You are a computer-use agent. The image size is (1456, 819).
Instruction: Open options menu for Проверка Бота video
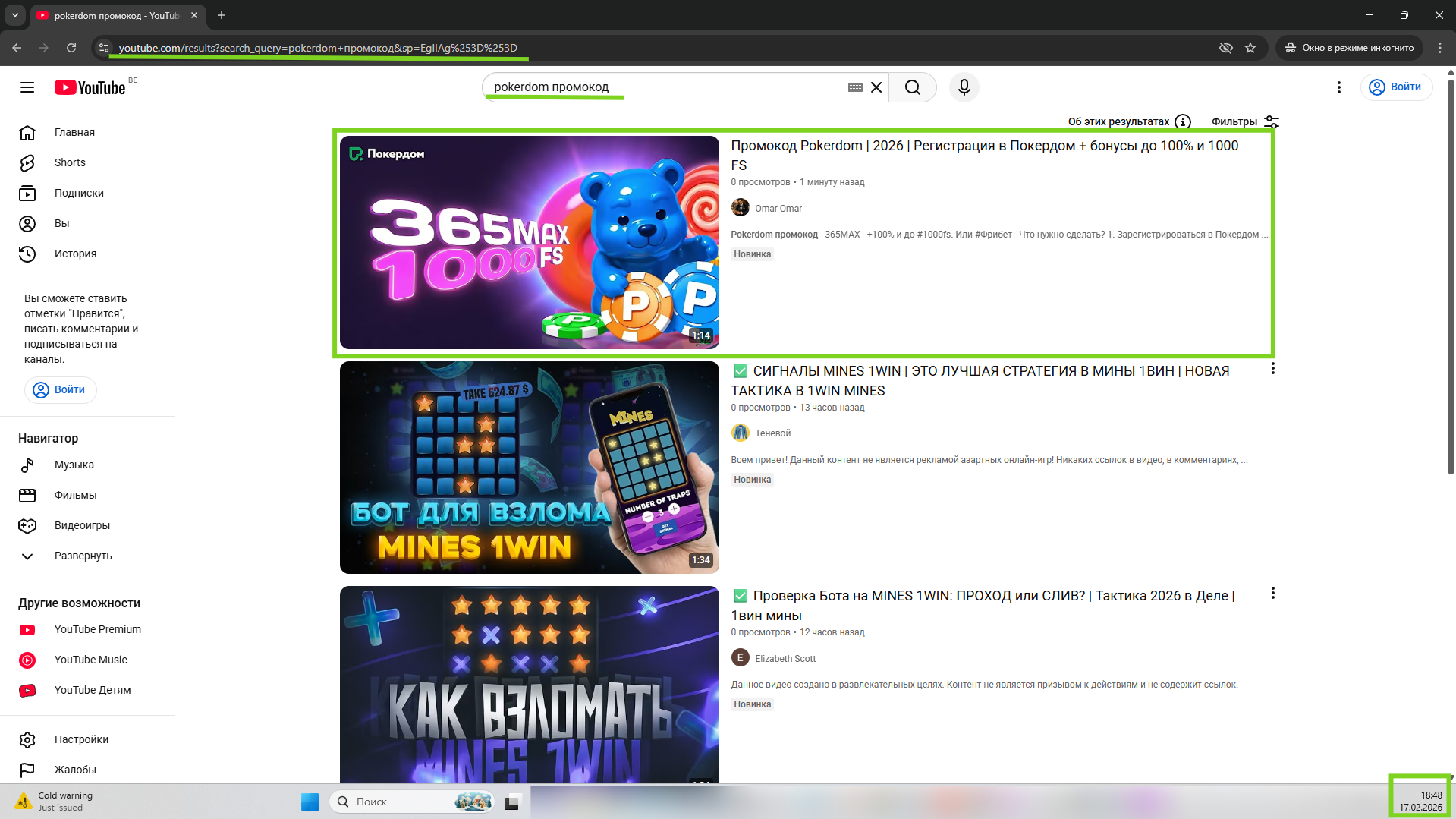coord(1272,593)
